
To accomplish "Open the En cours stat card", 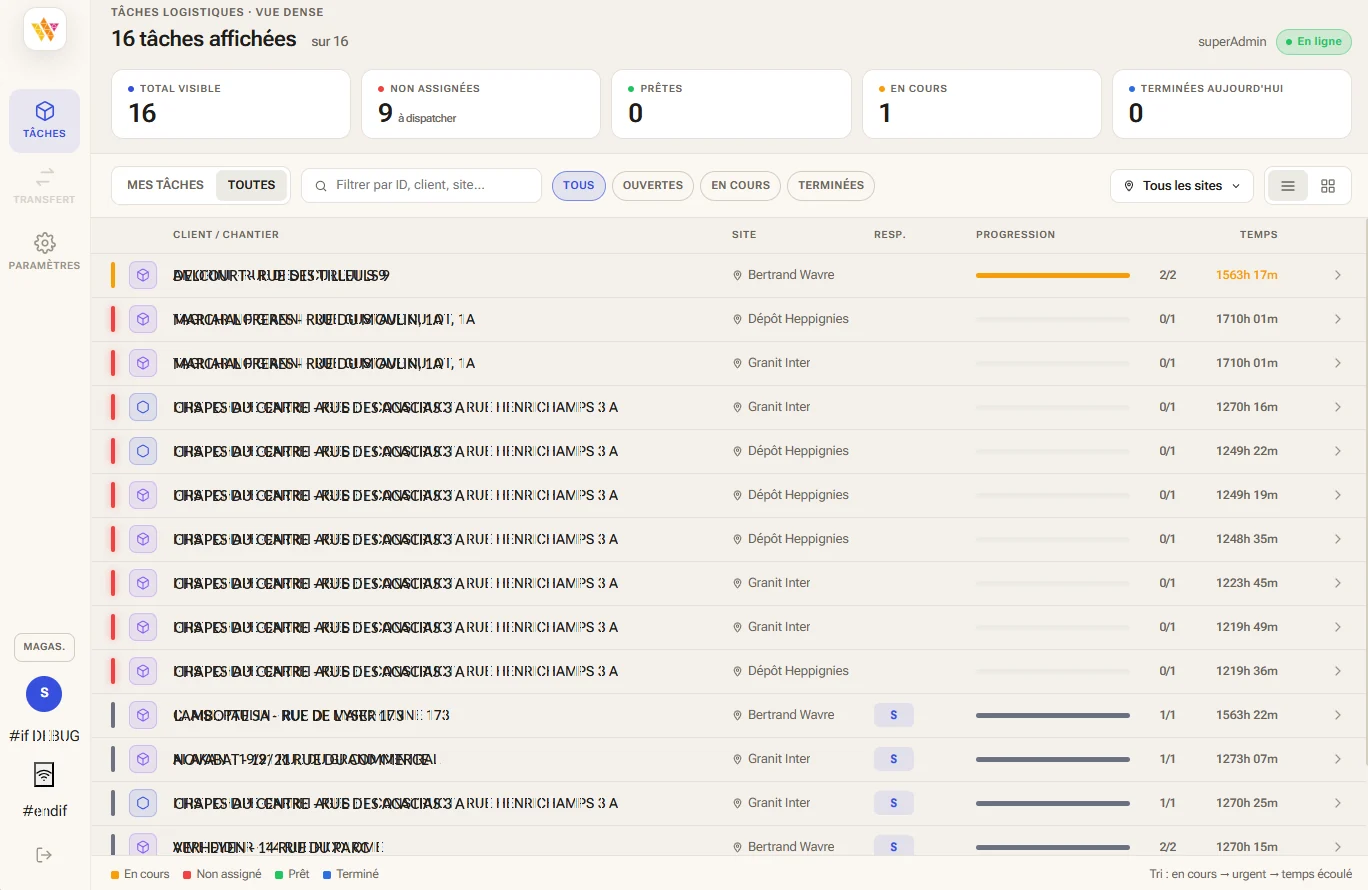I will pyautogui.click(x=982, y=104).
